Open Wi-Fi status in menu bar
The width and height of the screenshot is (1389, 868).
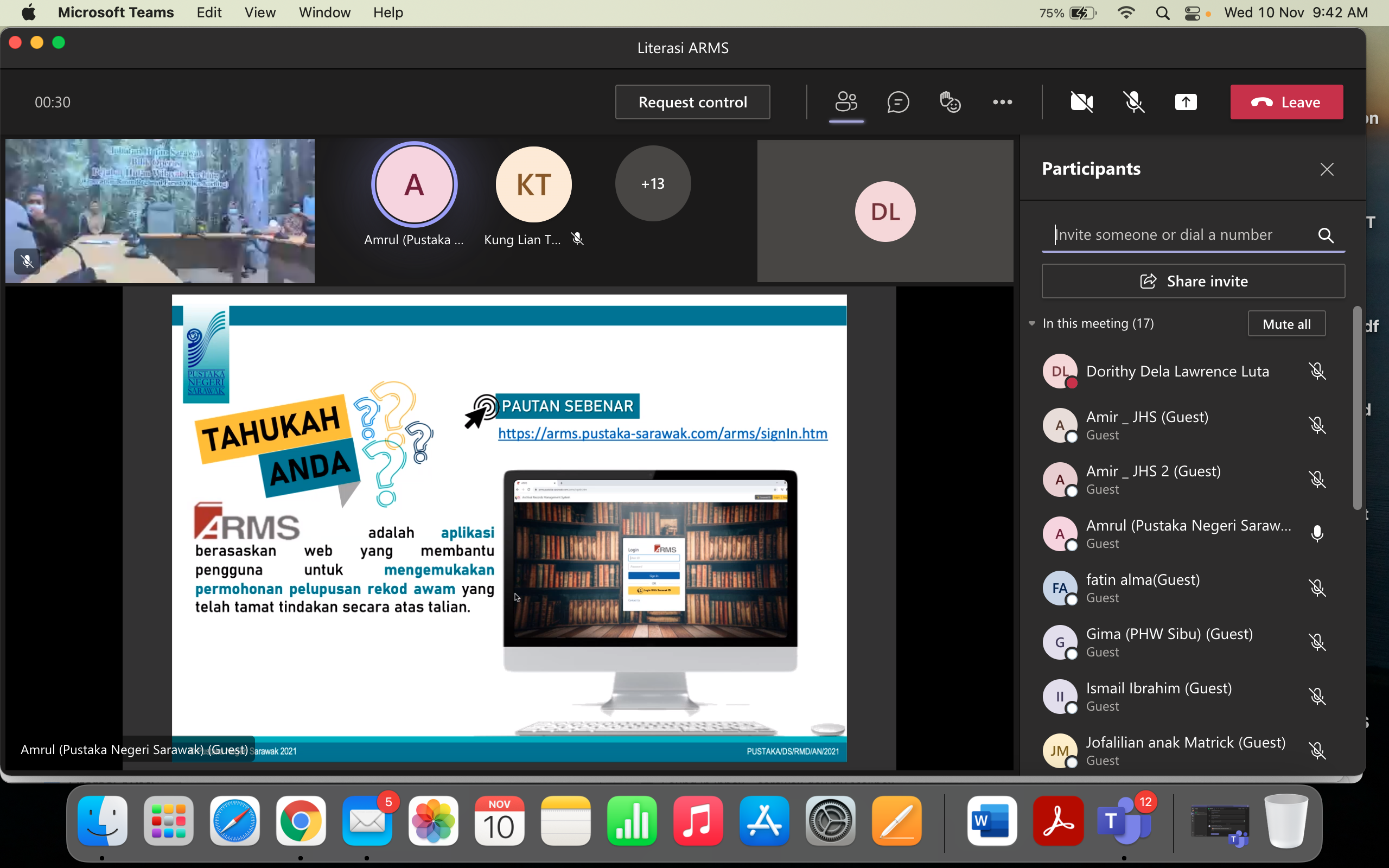coord(1127,12)
